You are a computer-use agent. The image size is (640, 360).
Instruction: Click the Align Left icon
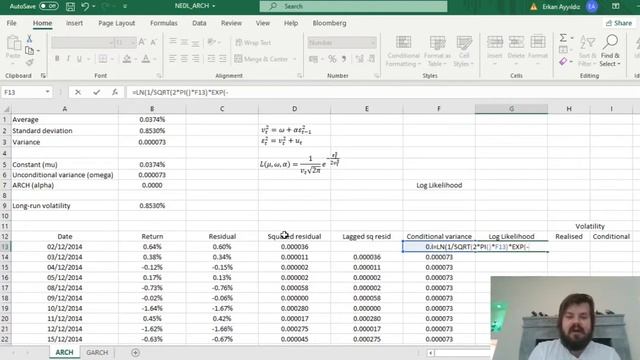tap(173, 59)
